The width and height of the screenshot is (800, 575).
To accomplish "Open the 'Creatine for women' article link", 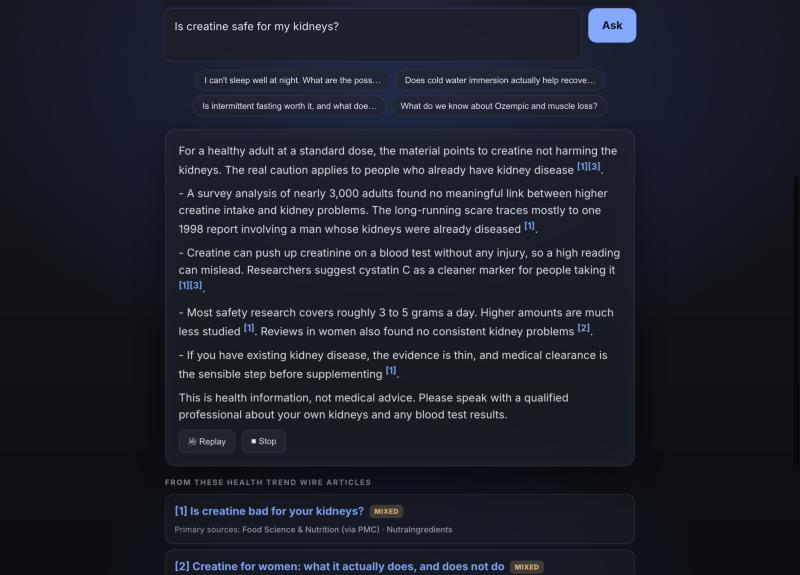I will pos(339,566).
